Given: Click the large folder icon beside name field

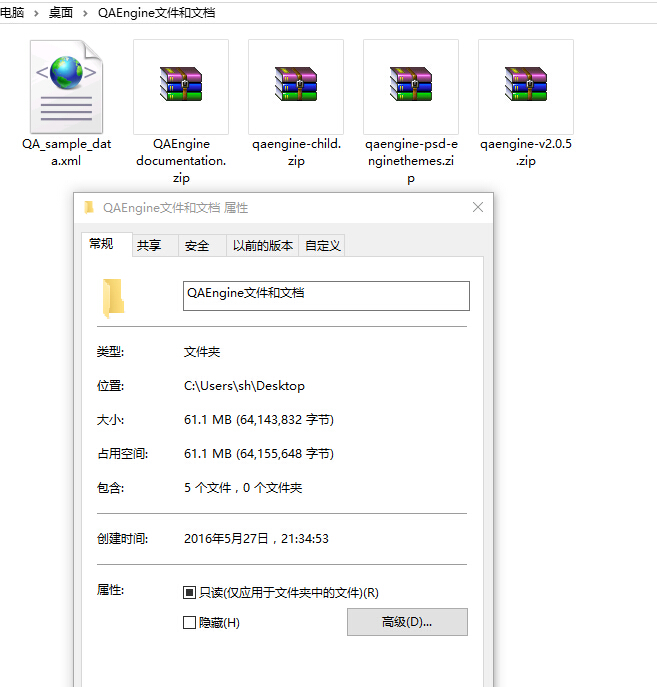Looking at the screenshot, I should click(x=113, y=298).
